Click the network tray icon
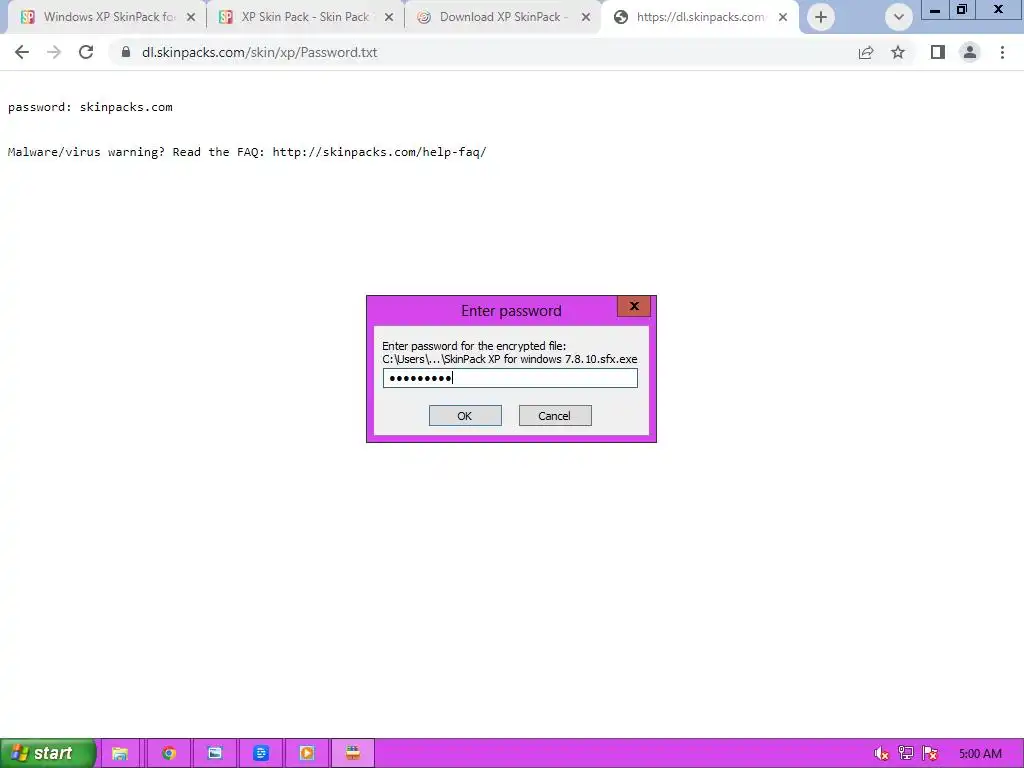The image size is (1024, 768). (x=906, y=754)
